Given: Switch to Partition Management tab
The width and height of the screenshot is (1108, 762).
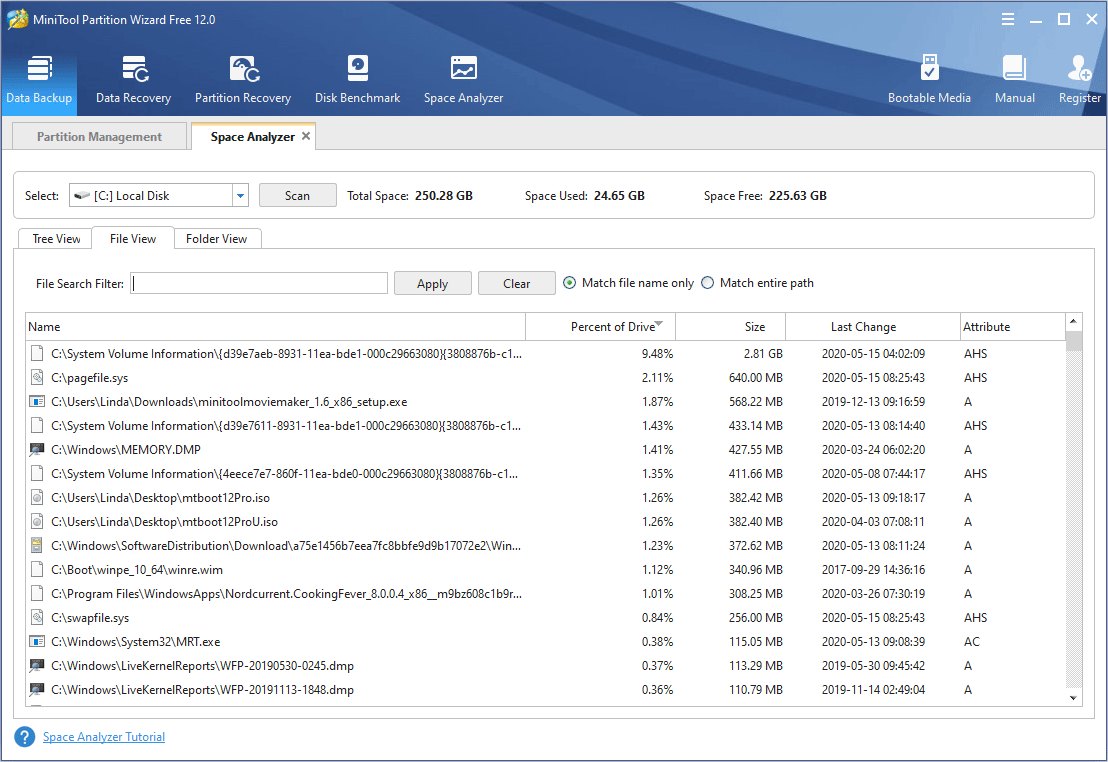Looking at the screenshot, I should [x=100, y=136].
